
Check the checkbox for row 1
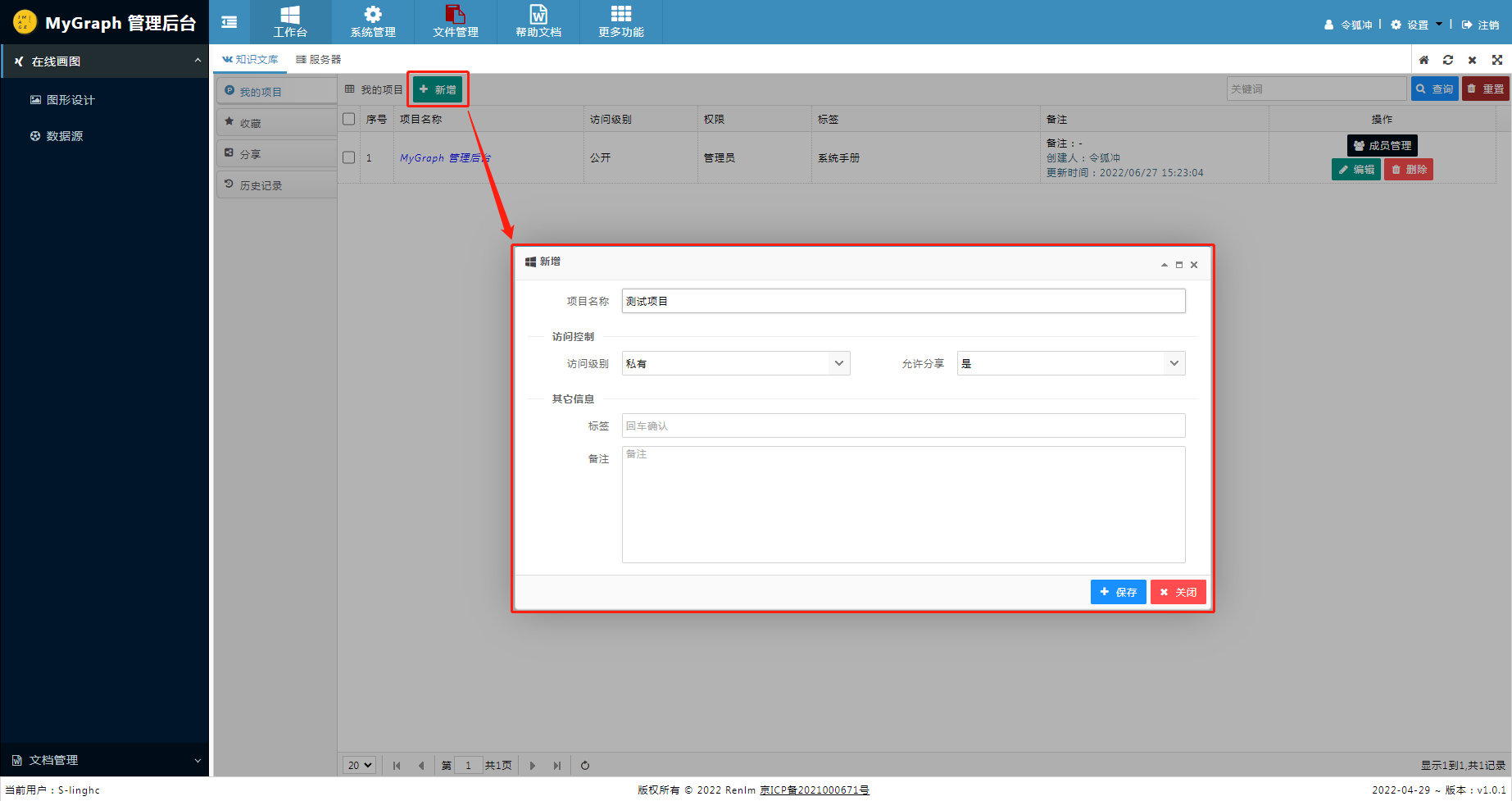(x=349, y=157)
